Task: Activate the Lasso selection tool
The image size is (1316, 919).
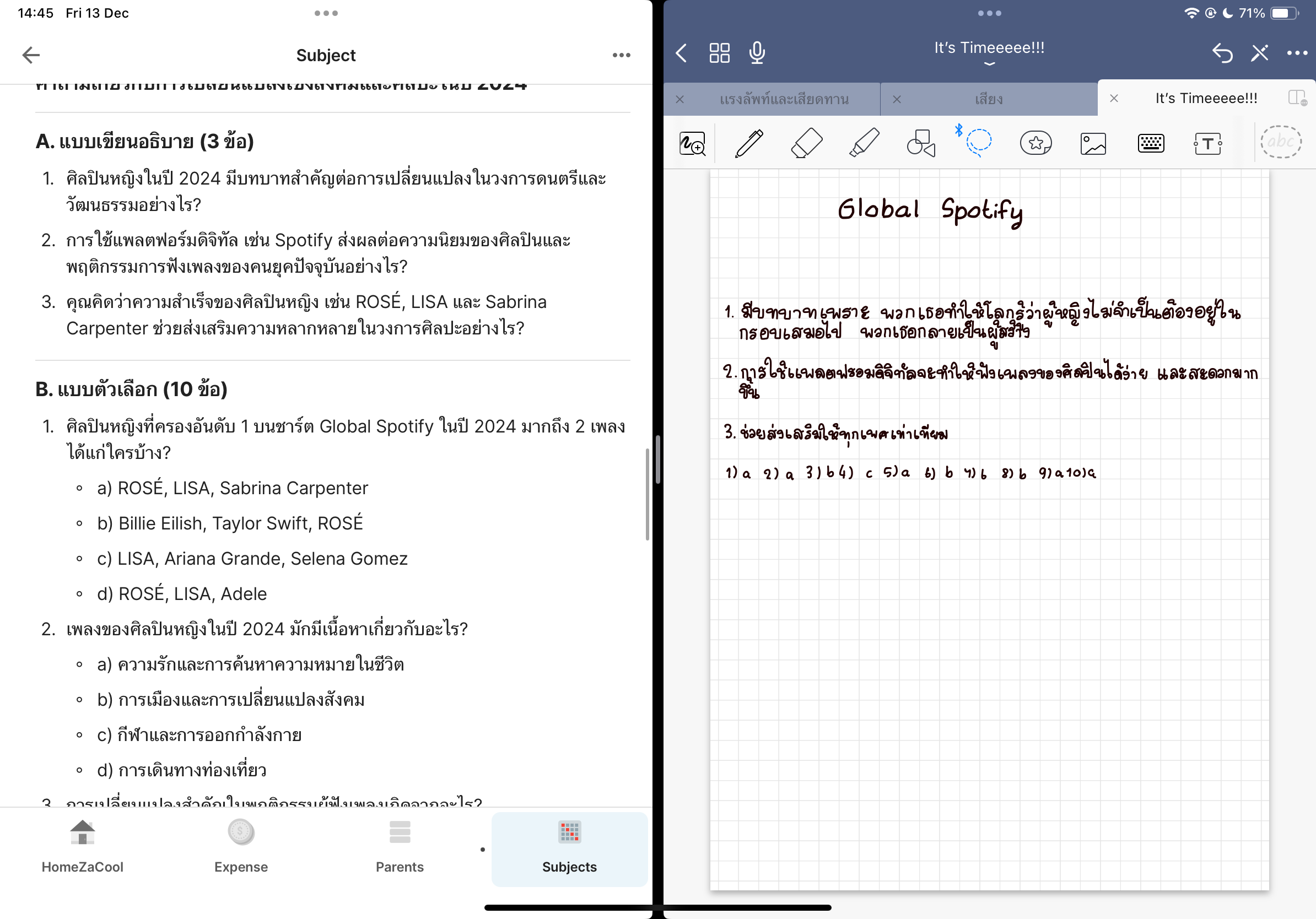Action: pos(978,142)
